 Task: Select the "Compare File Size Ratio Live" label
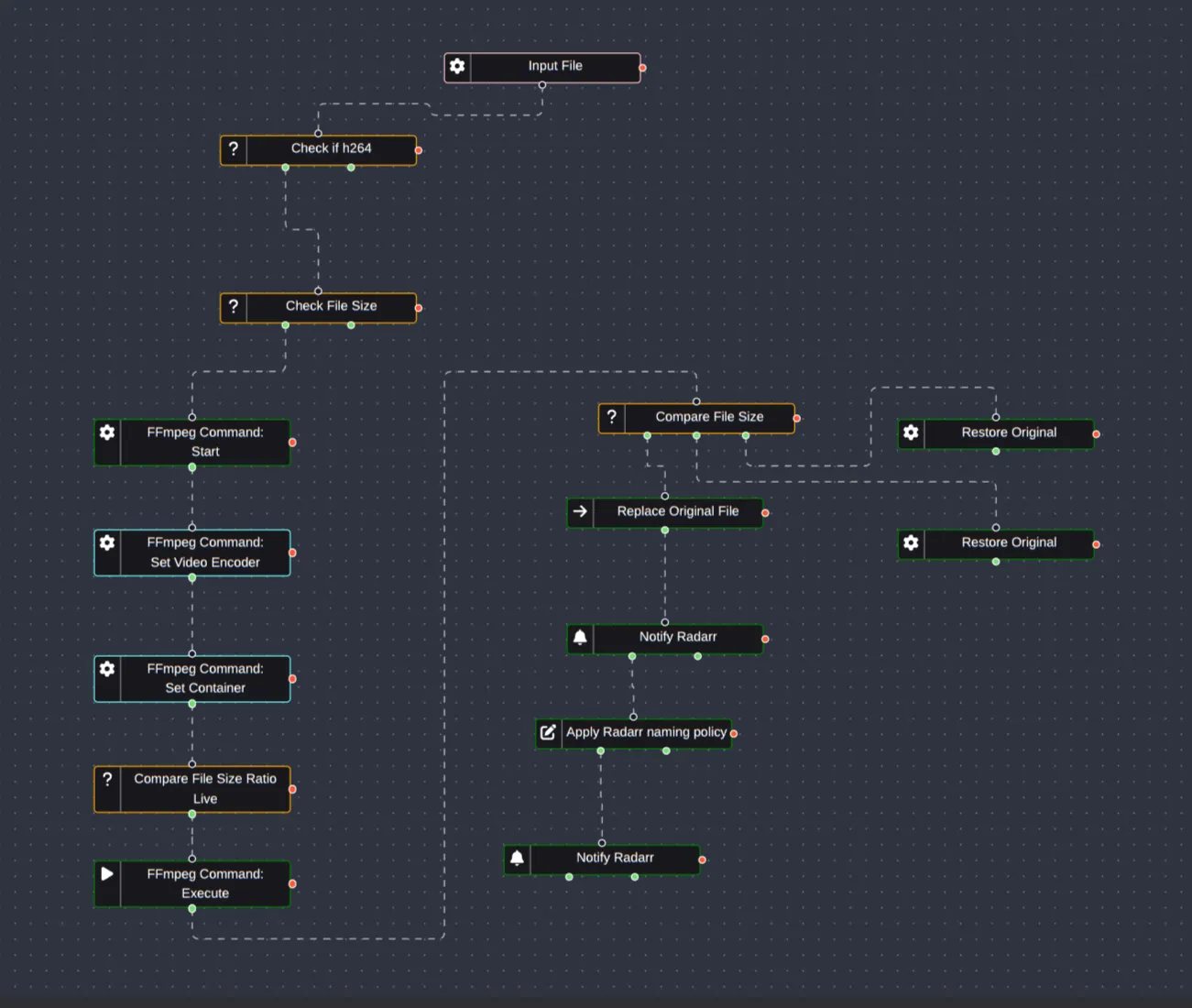tap(205, 789)
